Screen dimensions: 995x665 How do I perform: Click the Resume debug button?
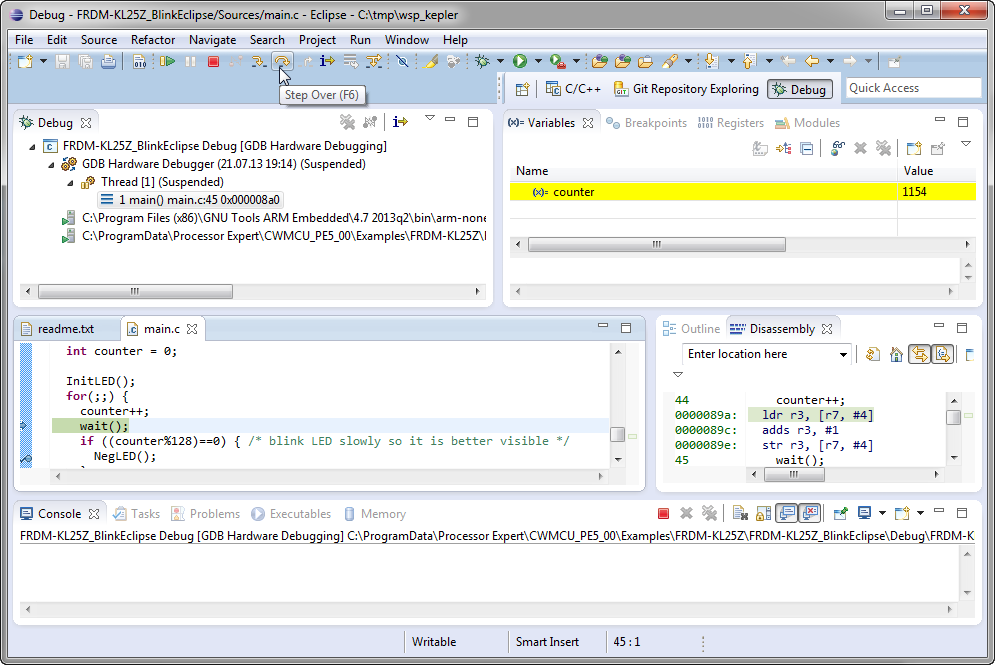(168, 62)
